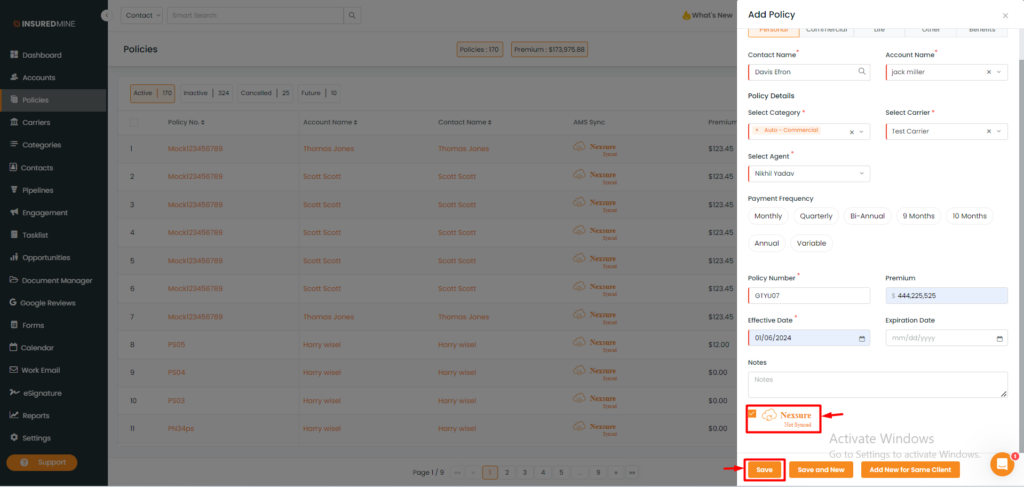Open the chat bubble widget

click(x=1002, y=463)
